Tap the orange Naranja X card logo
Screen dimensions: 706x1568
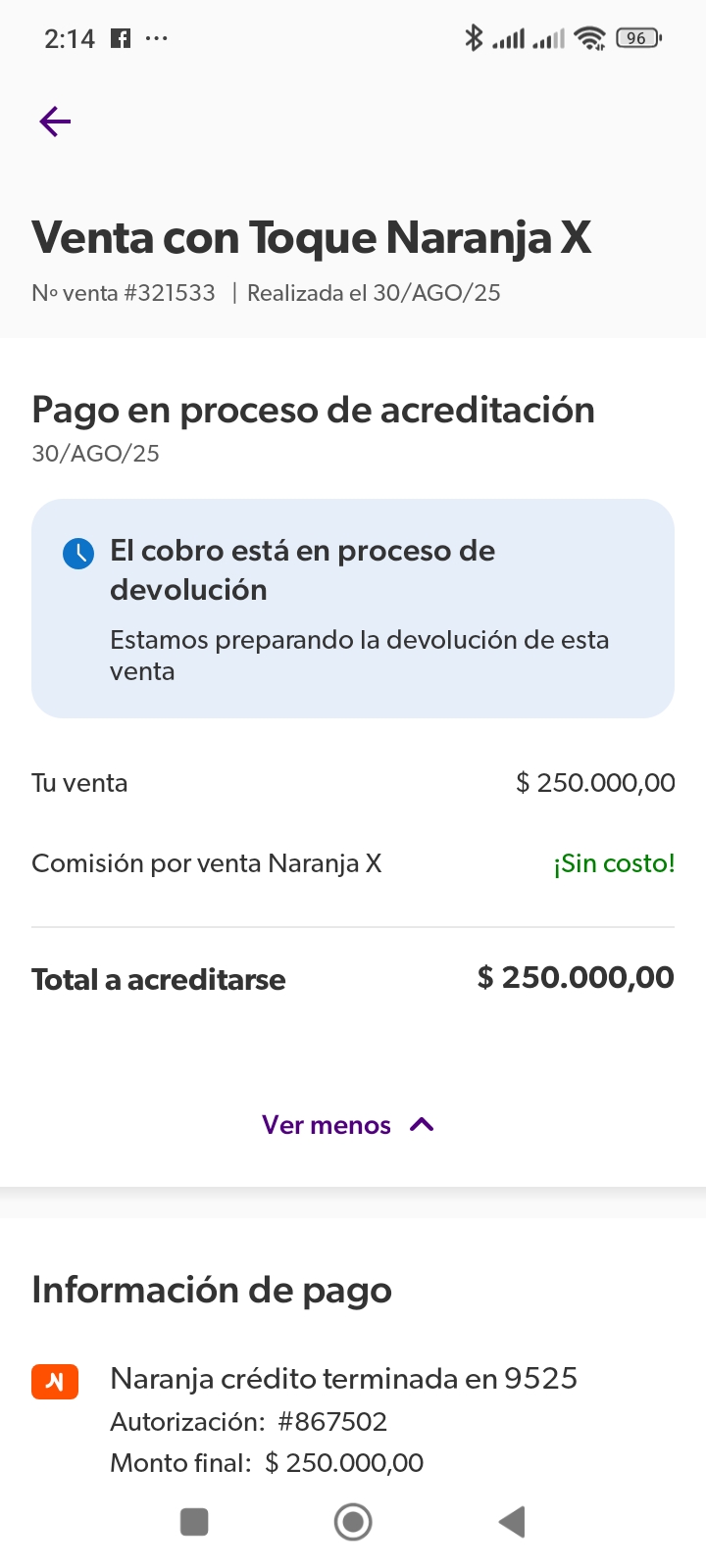[x=55, y=1381]
